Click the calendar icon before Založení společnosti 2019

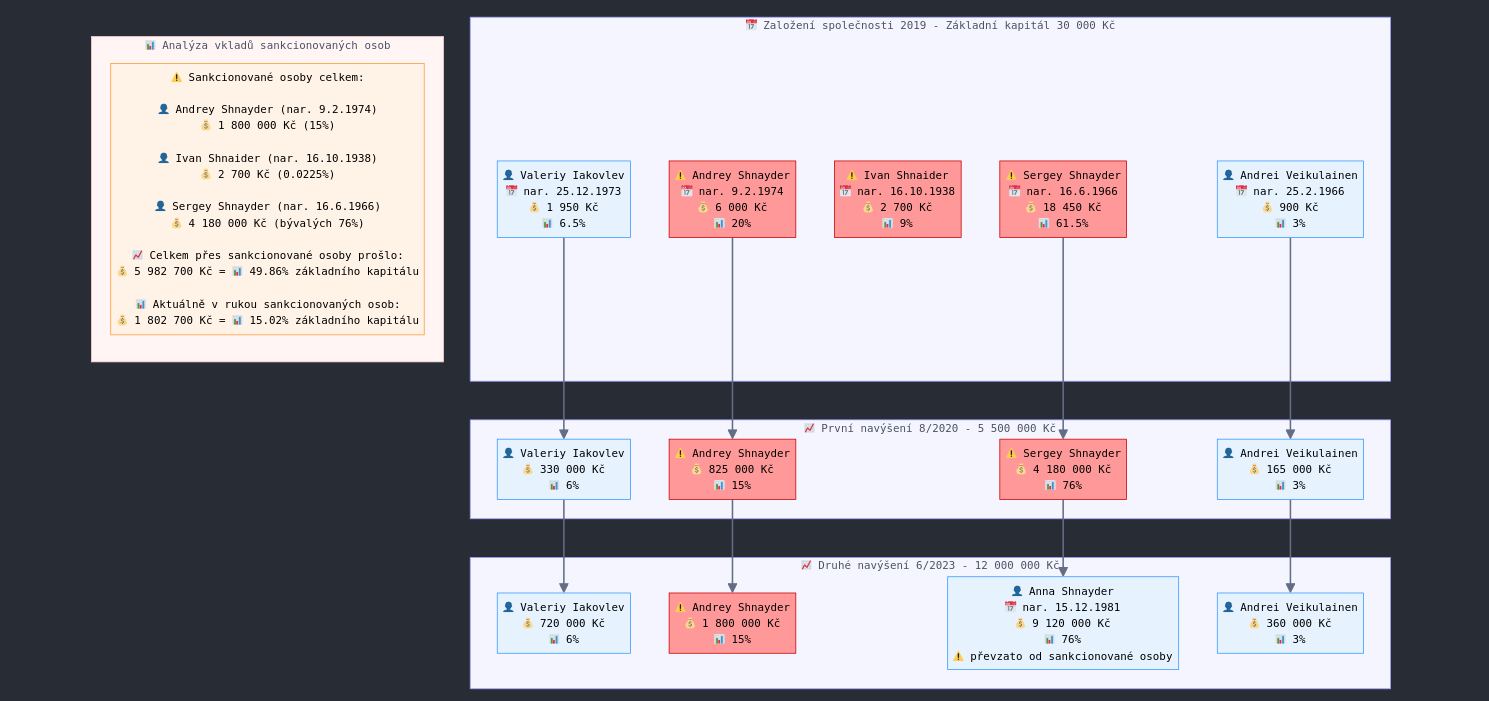click(x=751, y=25)
